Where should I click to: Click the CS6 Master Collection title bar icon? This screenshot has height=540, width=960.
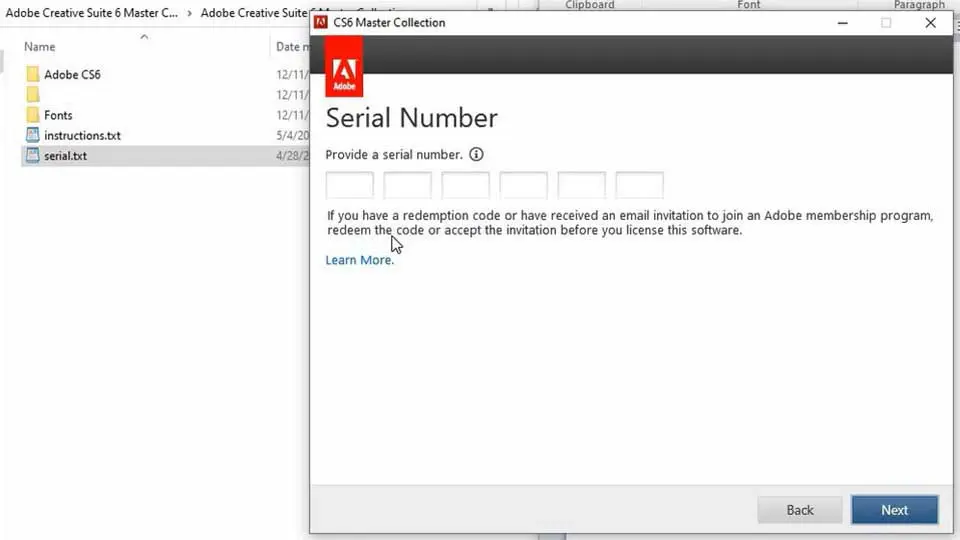(x=320, y=23)
